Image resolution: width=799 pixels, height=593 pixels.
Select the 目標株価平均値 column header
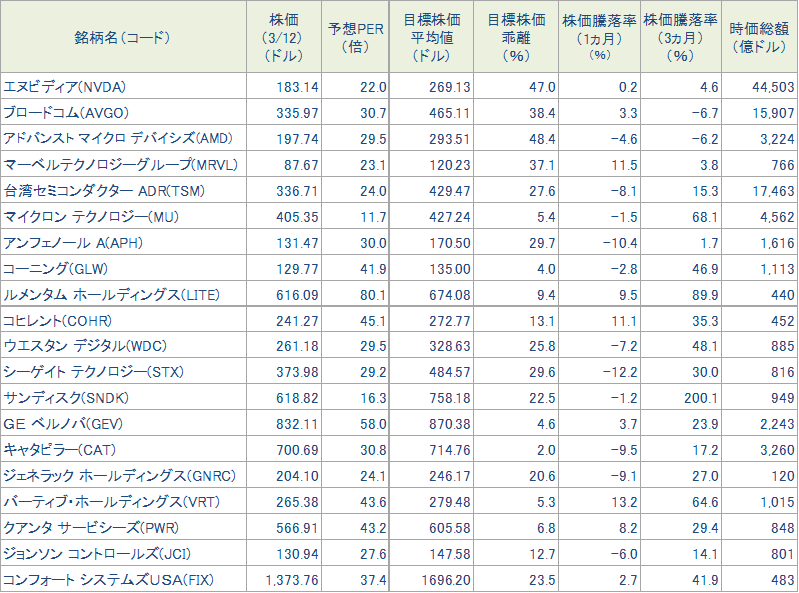(x=432, y=37)
